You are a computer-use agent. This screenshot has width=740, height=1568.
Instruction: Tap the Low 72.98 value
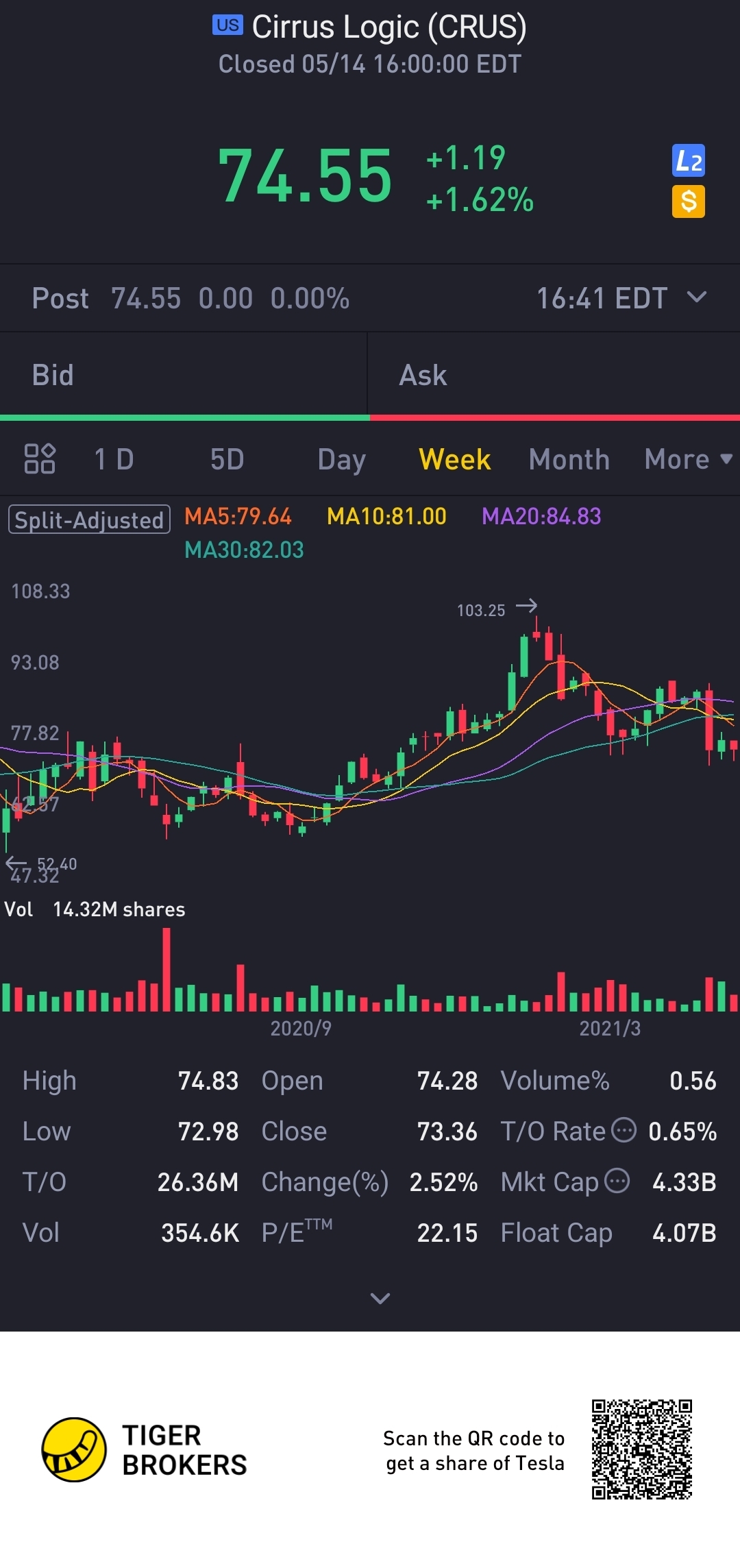click(208, 1131)
